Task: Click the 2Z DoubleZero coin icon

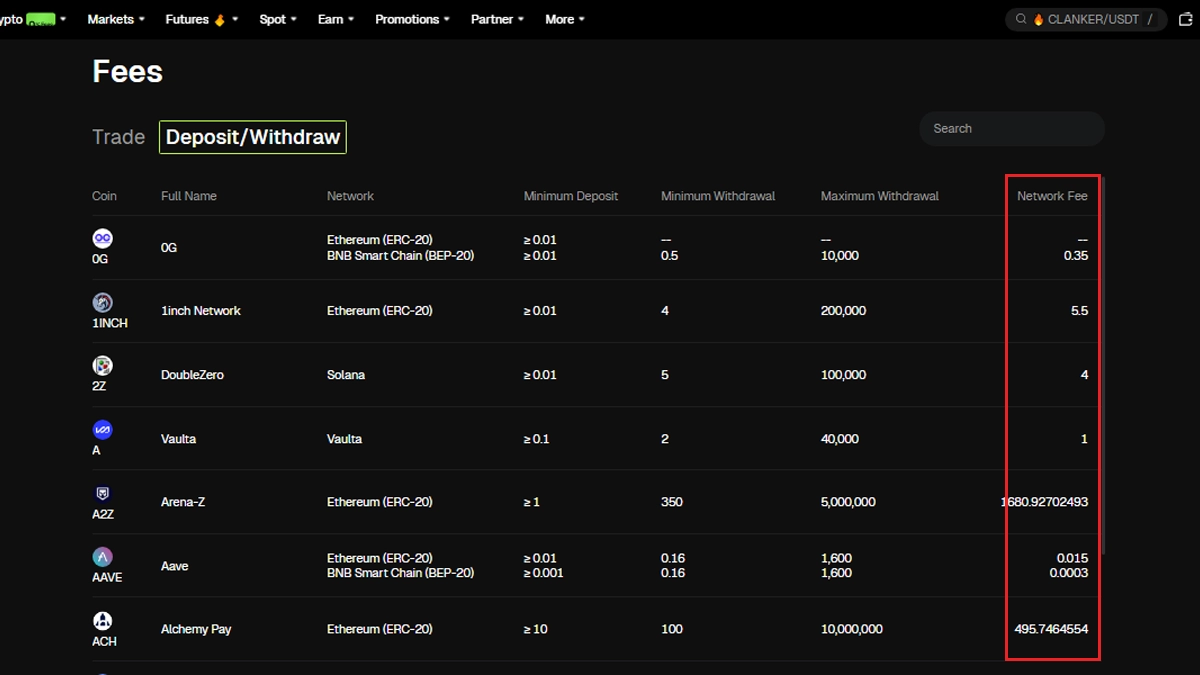Action: 102,366
